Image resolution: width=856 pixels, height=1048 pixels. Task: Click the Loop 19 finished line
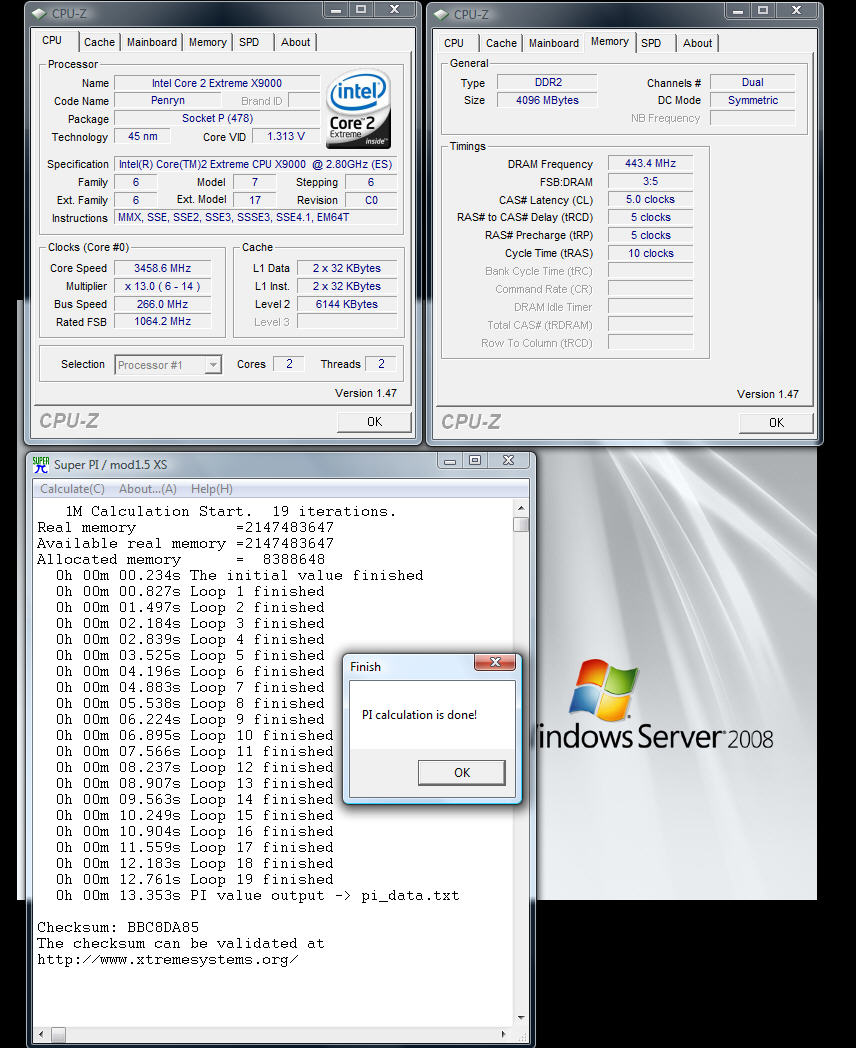tap(194, 880)
